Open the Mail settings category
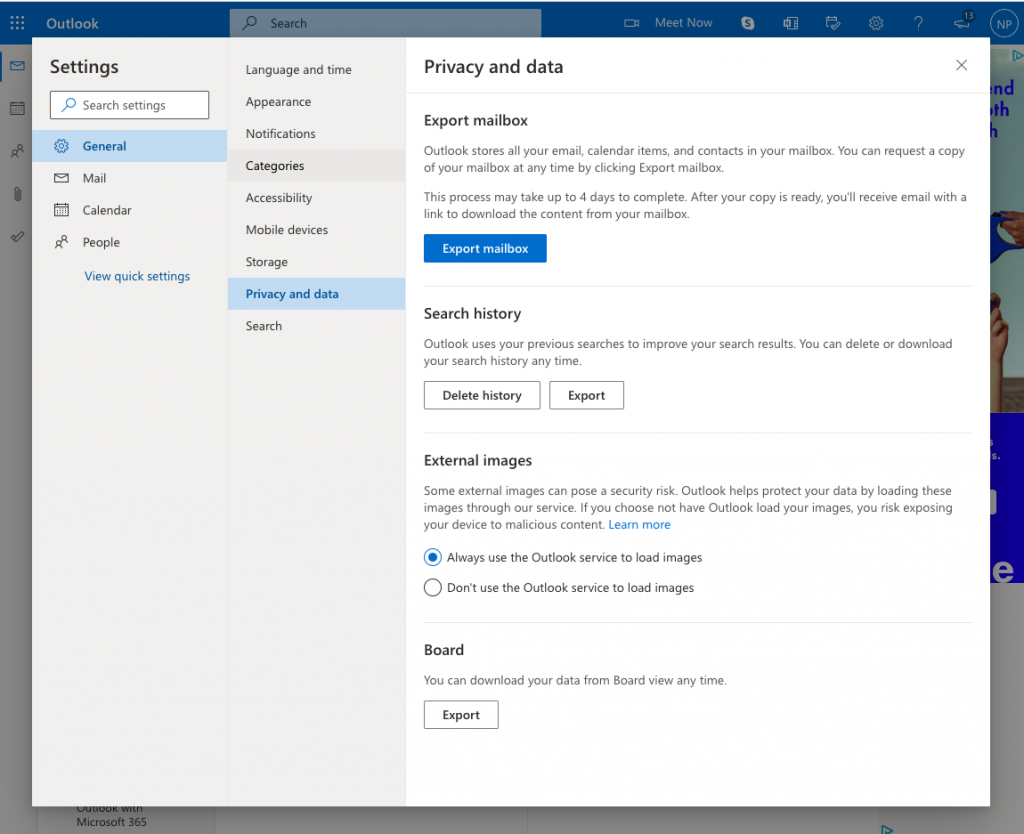Viewport: 1024px width, 834px height. pyautogui.click(x=130, y=178)
